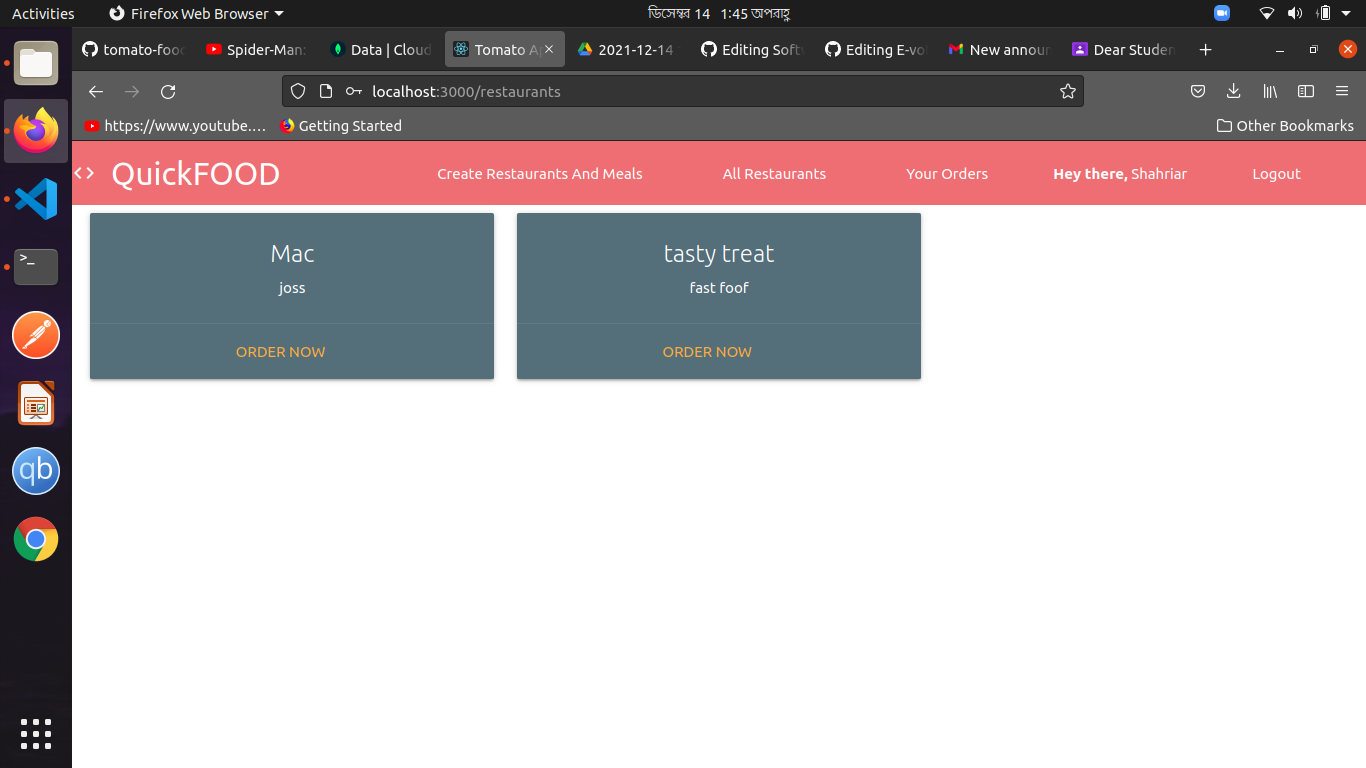
Task: Launch the Terminal from the dock
Action: point(36,267)
